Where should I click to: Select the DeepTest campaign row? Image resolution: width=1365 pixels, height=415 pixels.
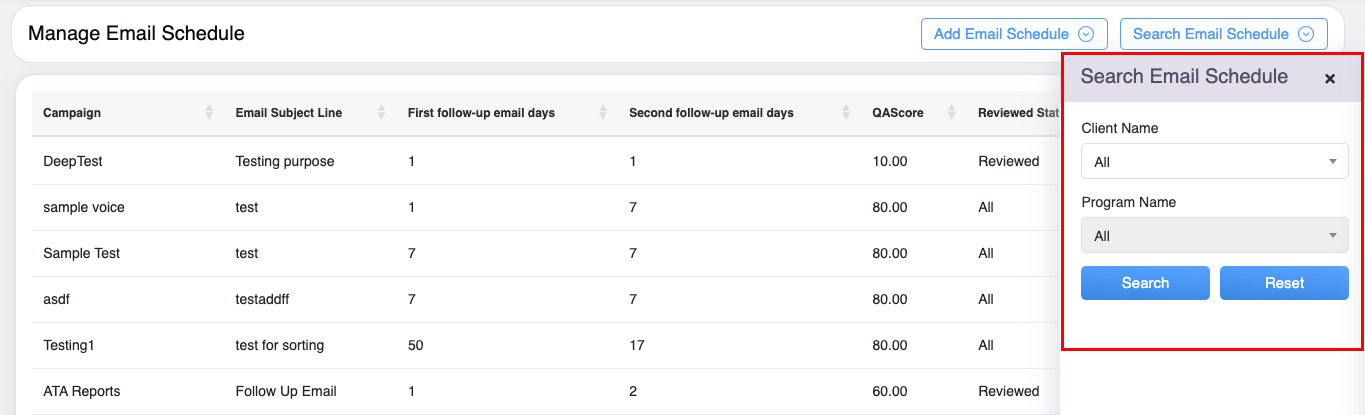(x=73, y=161)
